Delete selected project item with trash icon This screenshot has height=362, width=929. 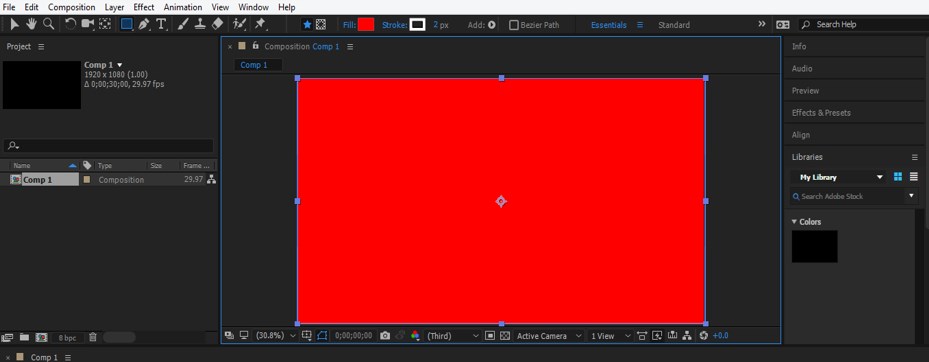point(93,337)
